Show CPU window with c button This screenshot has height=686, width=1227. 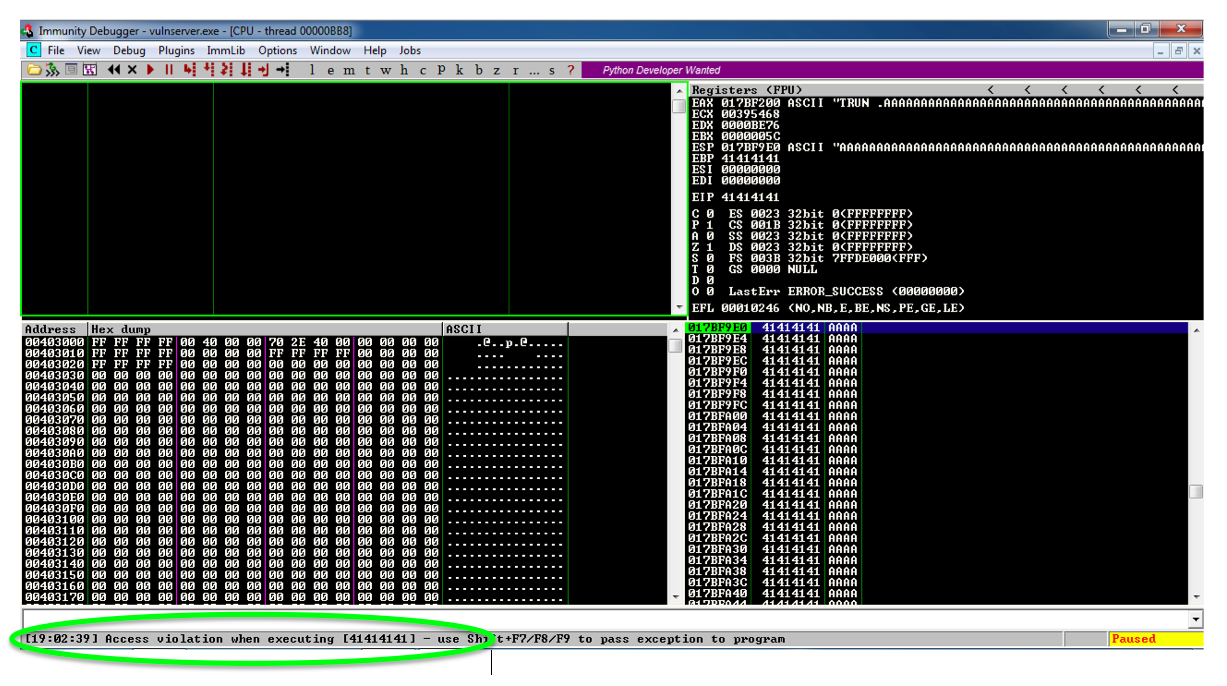[422, 70]
